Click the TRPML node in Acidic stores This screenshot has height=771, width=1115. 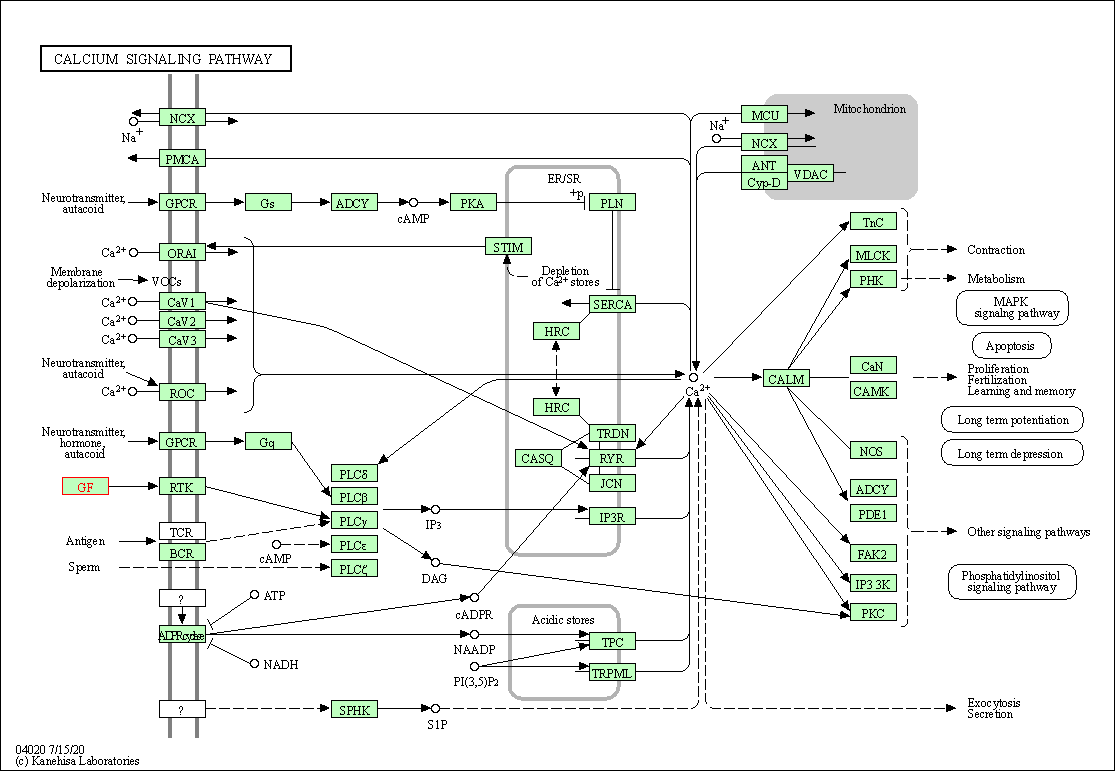(x=612, y=671)
